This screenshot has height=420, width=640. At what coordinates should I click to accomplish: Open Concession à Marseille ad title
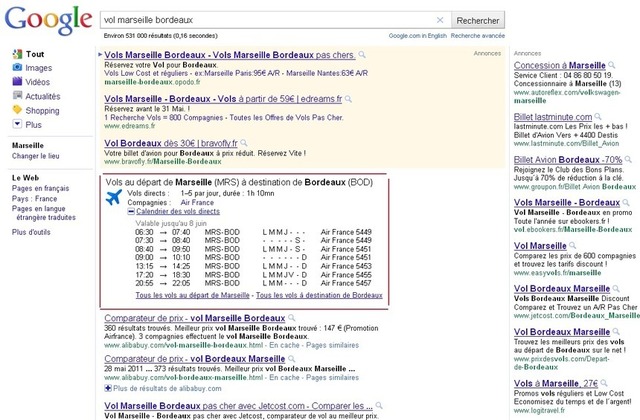[x=560, y=65]
